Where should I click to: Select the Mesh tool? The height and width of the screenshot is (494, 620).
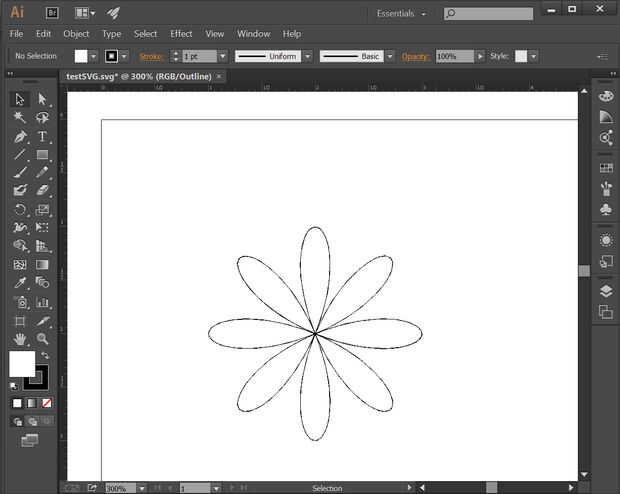click(19, 264)
